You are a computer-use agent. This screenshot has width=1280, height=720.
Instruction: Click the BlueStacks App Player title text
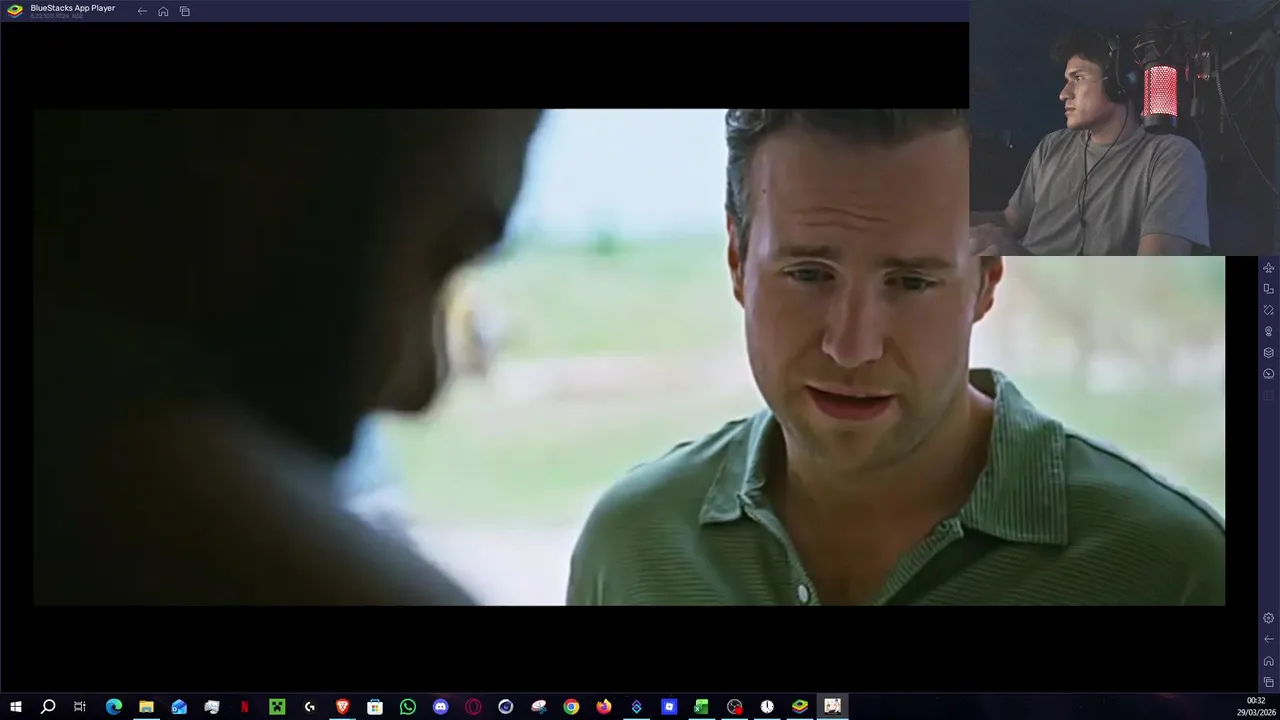(72, 8)
